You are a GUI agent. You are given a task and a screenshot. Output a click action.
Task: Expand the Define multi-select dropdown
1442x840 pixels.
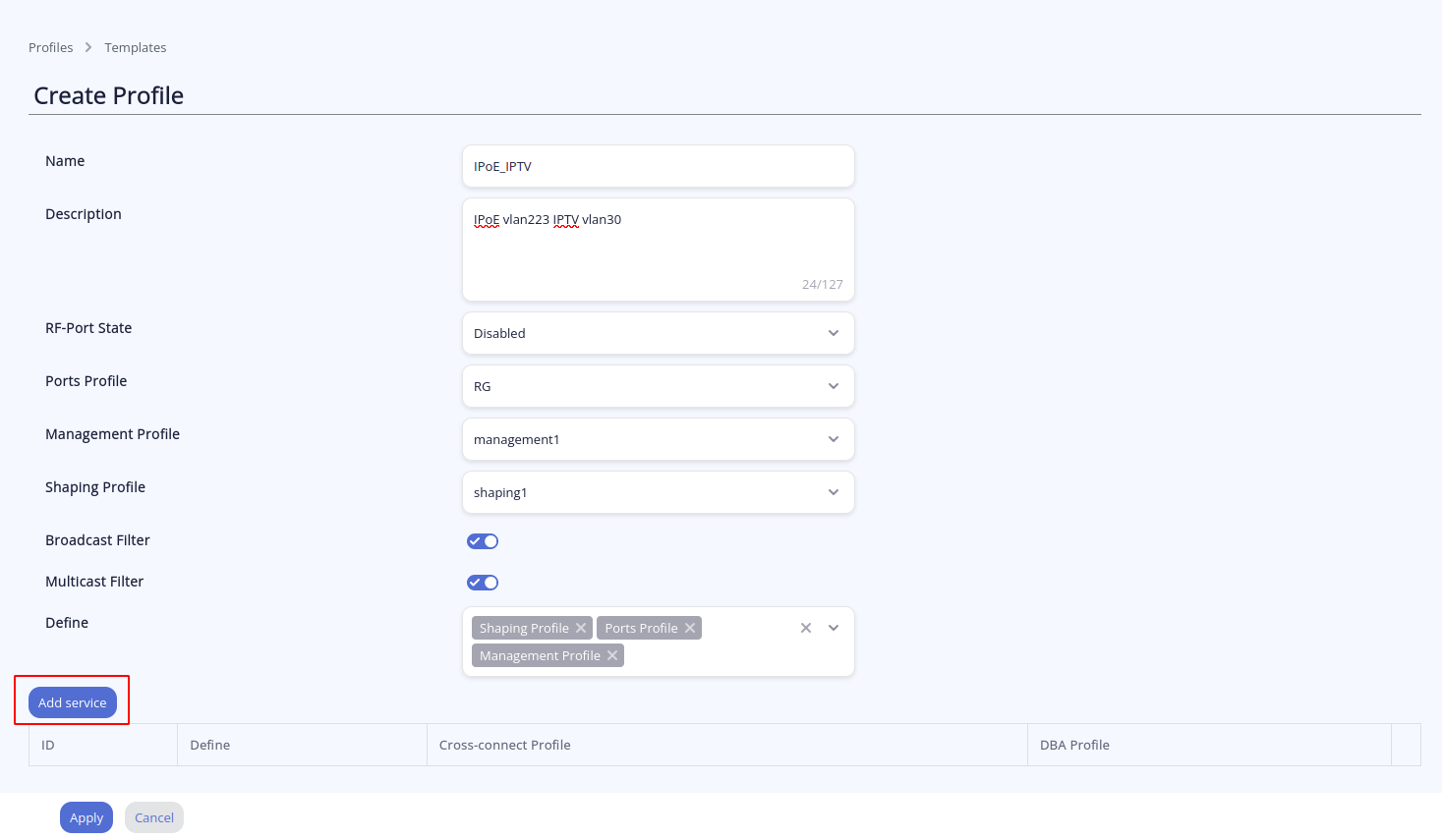[834, 628]
